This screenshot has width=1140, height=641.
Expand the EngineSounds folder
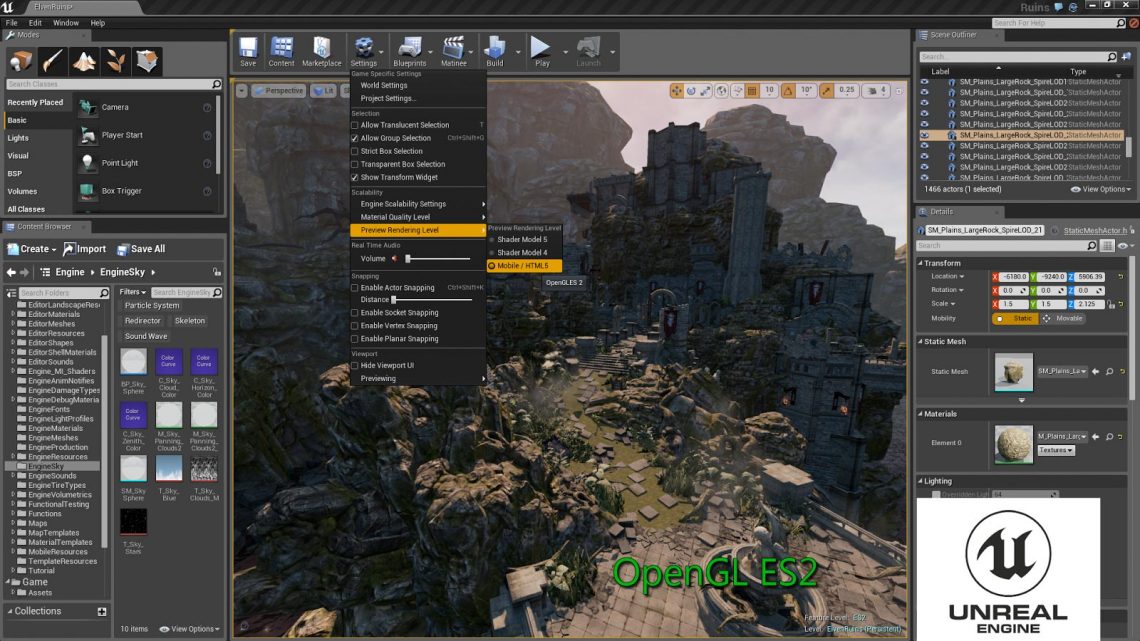pyautogui.click(x=12, y=476)
